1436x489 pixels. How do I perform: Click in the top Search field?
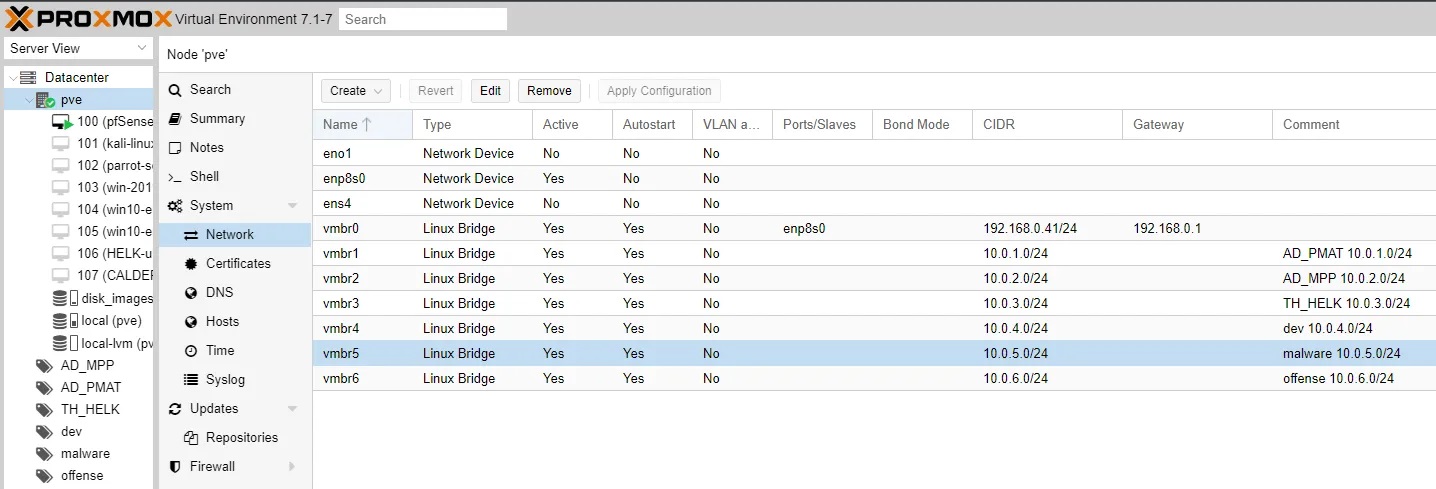[423, 19]
